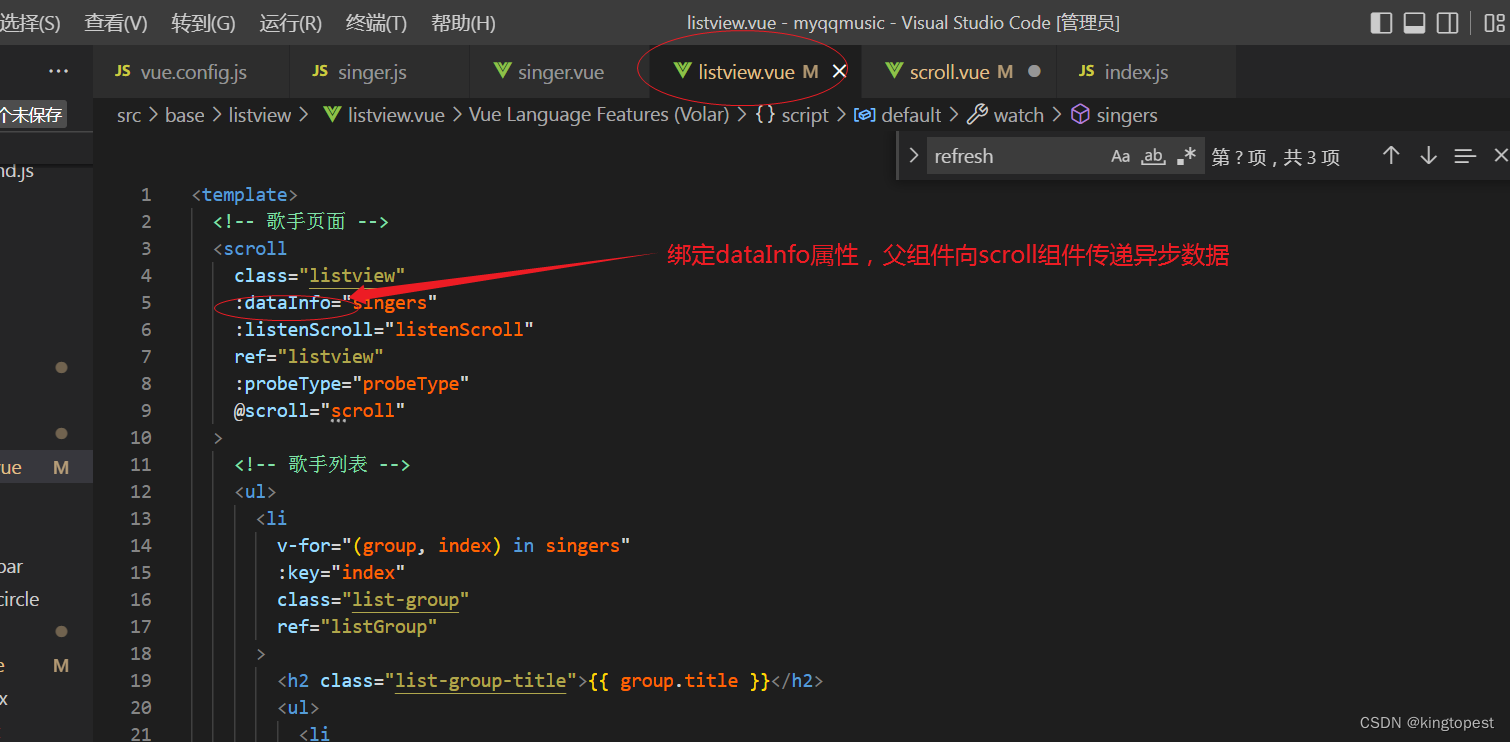Close the find widget with the X icon
This screenshot has width=1510, height=742.
click(1501, 156)
